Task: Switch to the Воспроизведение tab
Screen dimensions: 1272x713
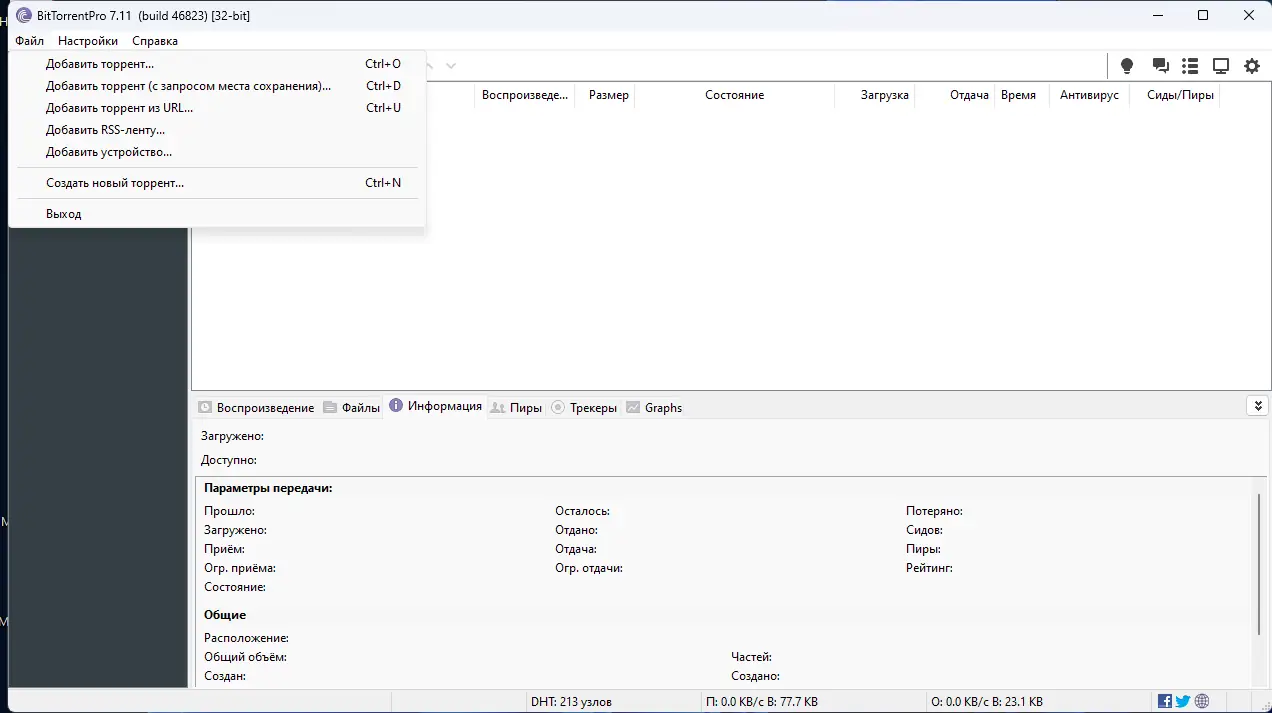Action: click(256, 407)
